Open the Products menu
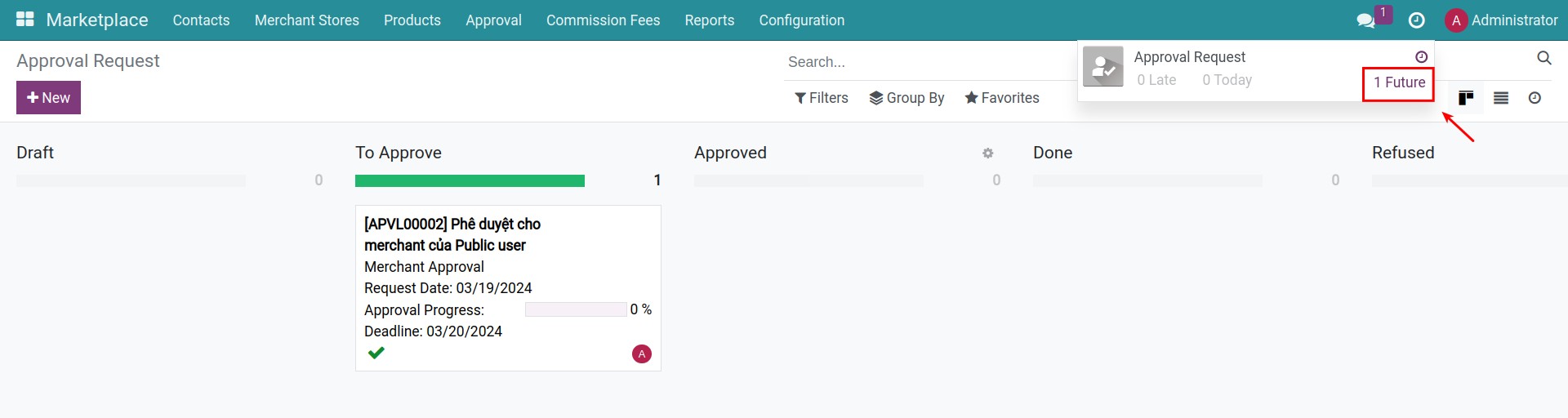Image resolution: width=1568 pixels, height=418 pixels. point(412,20)
